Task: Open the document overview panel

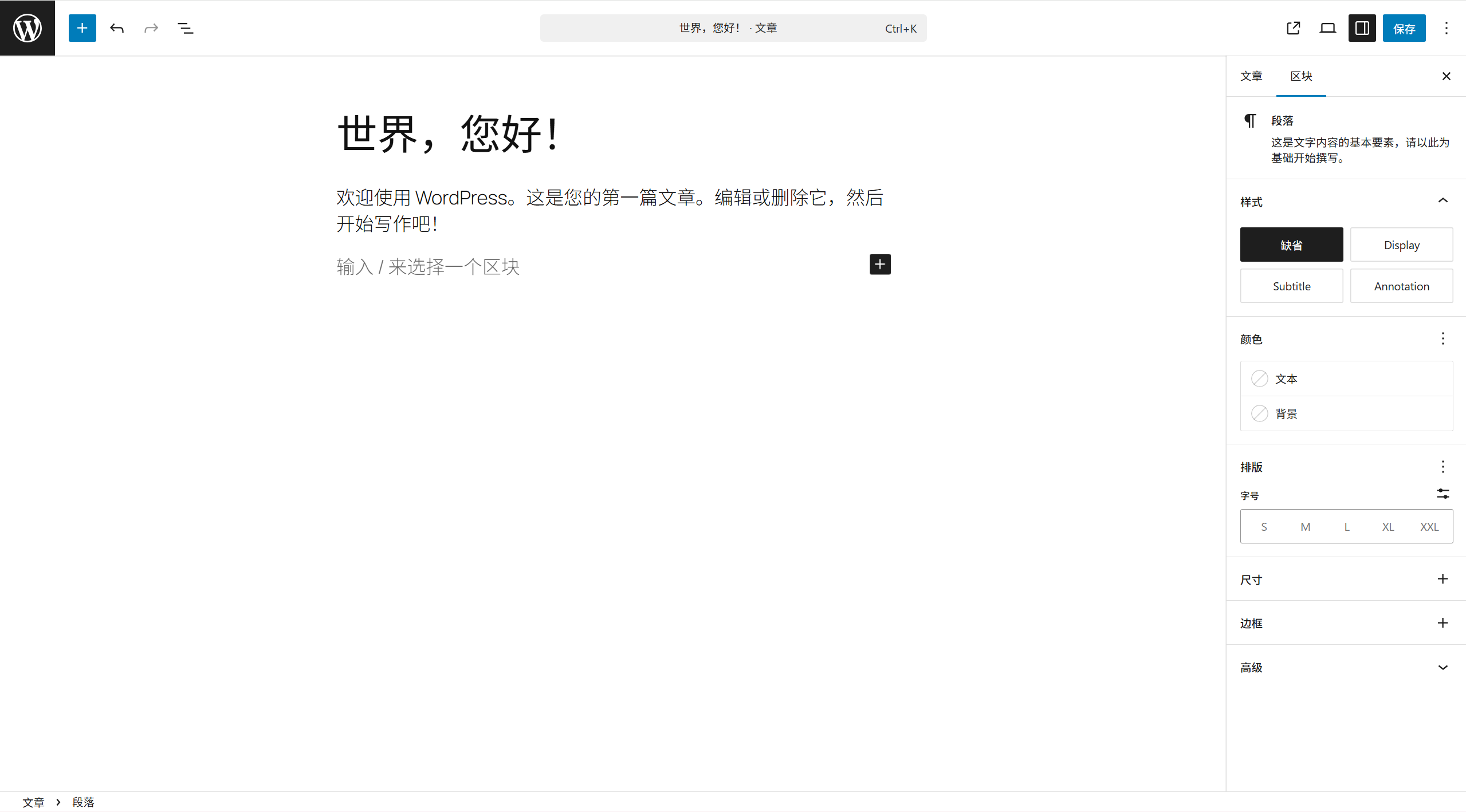Action: click(184, 27)
